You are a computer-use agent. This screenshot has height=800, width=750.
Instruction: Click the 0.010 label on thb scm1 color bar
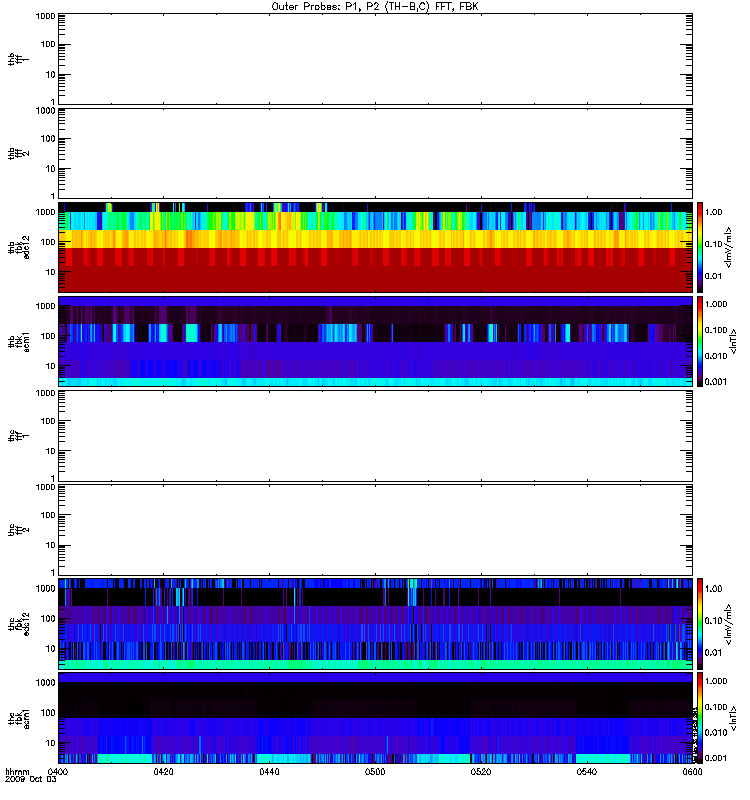[716, 356]
